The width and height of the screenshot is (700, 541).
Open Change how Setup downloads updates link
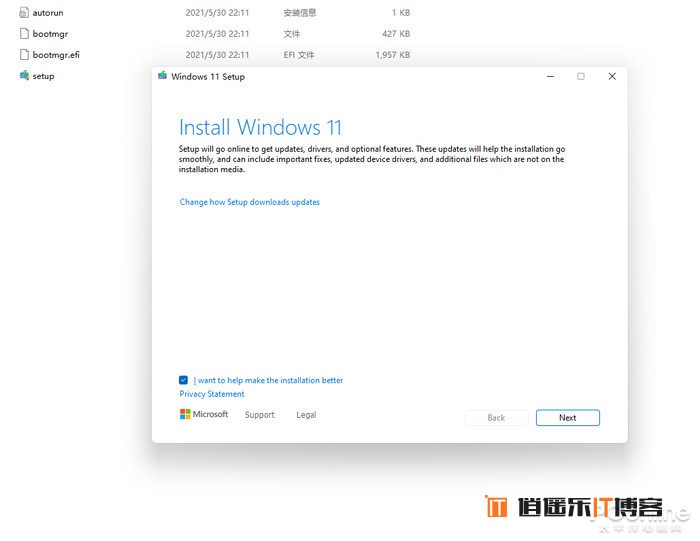(x=250, y=202)
